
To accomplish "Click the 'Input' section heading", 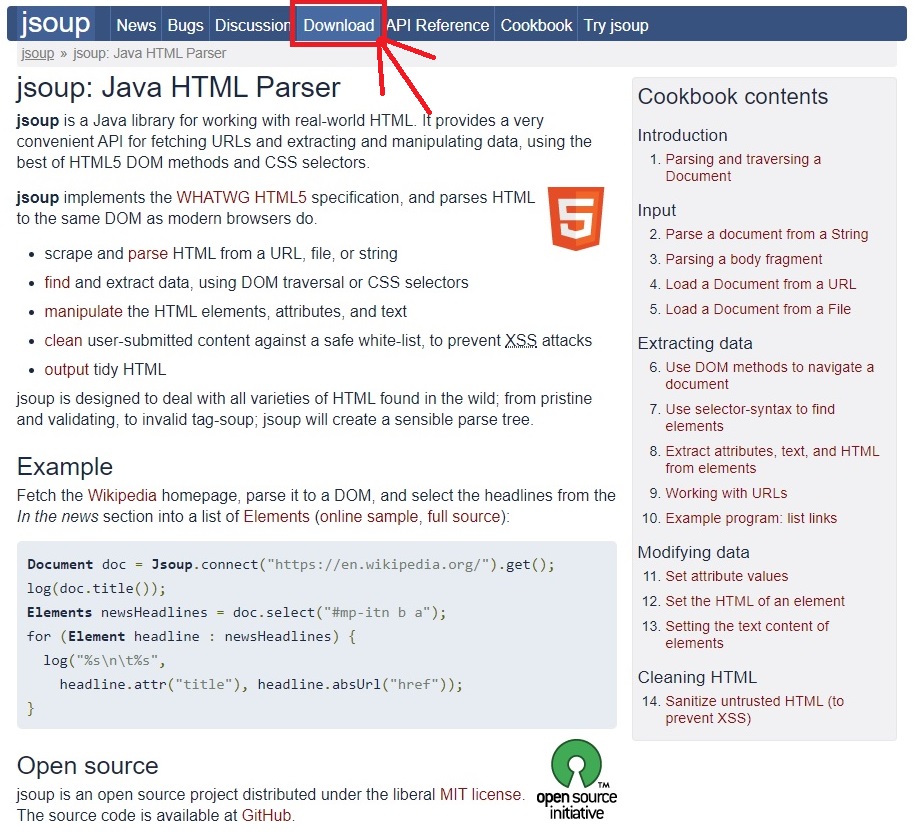I will point(657,210).
